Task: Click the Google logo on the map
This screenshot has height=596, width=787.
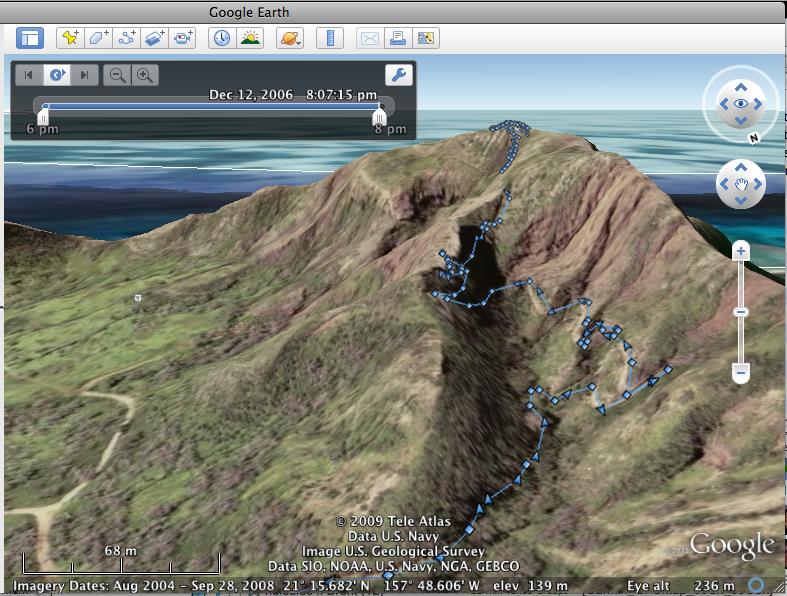Action: tap(732, 545)
